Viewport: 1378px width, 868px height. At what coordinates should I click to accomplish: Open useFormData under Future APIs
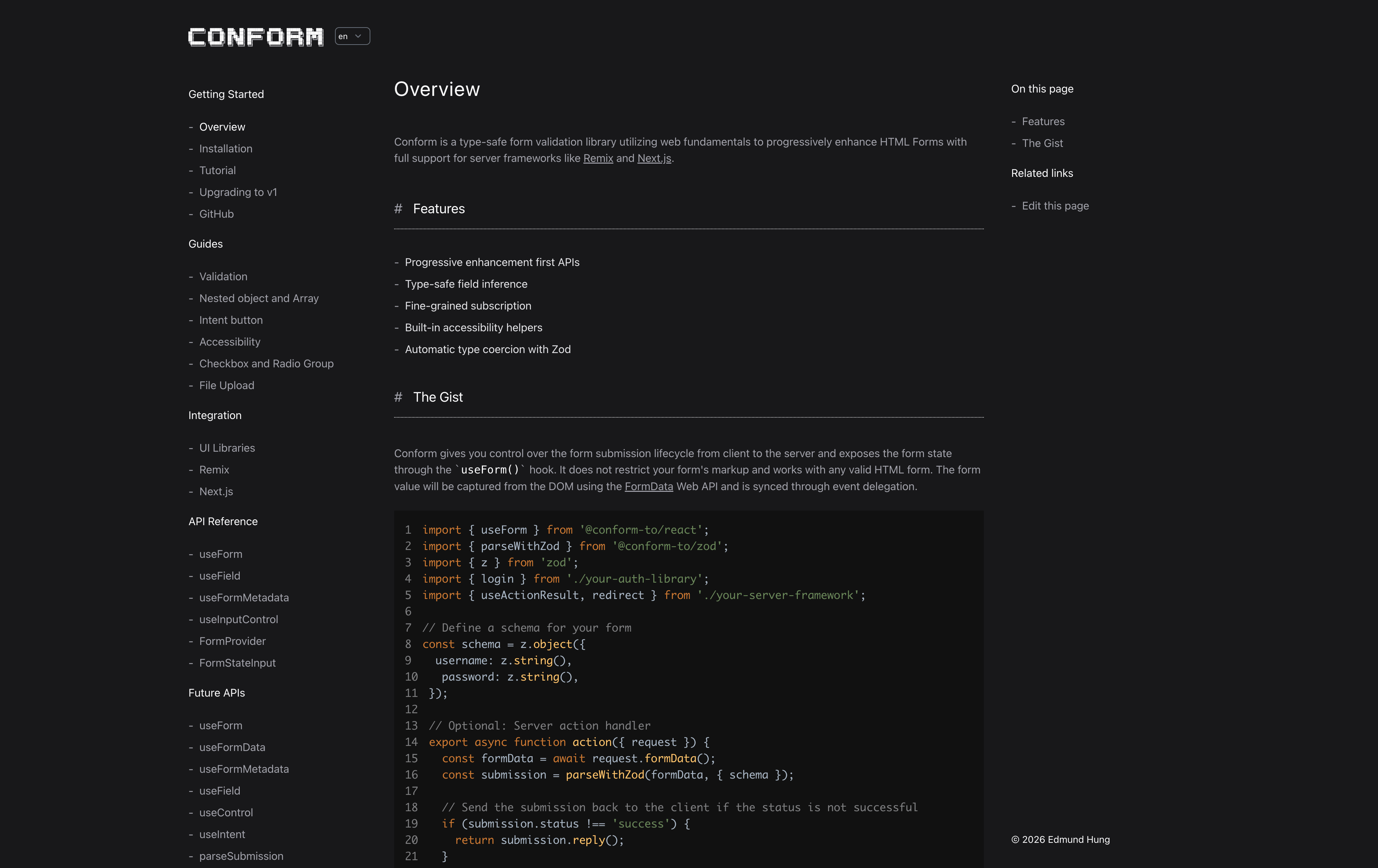pos(232,747)
